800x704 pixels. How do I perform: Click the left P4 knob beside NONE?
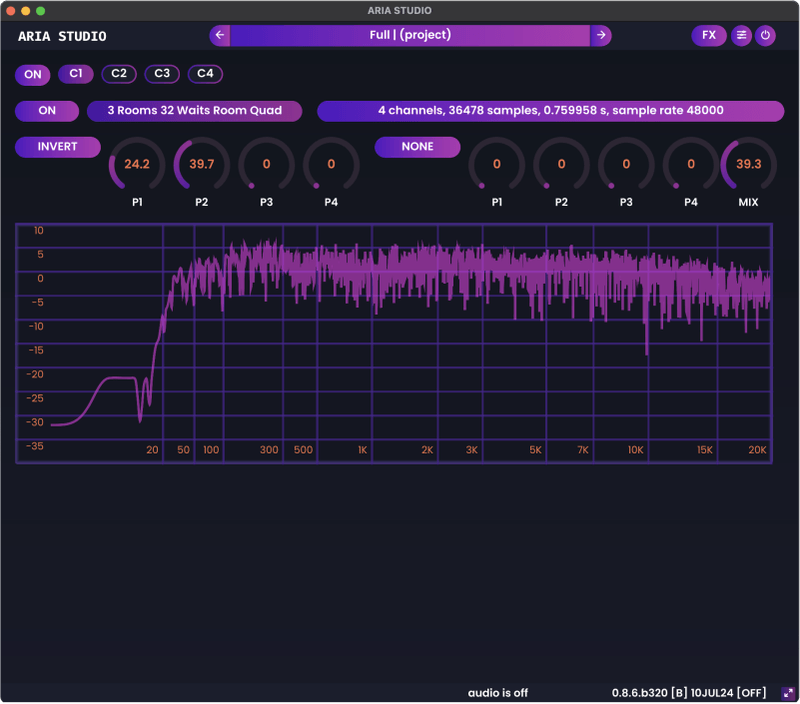coord(331,164)
